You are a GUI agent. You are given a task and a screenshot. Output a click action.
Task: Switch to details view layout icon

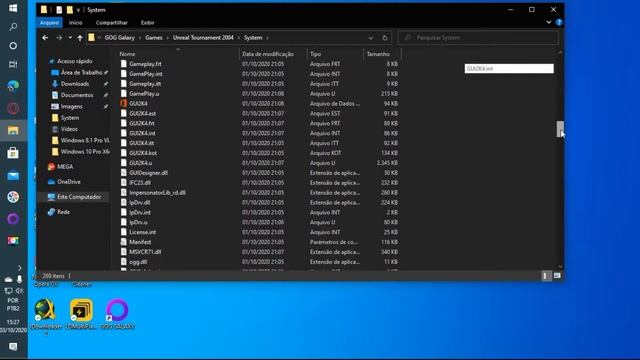pyautogui.click(x=546, y=276)
